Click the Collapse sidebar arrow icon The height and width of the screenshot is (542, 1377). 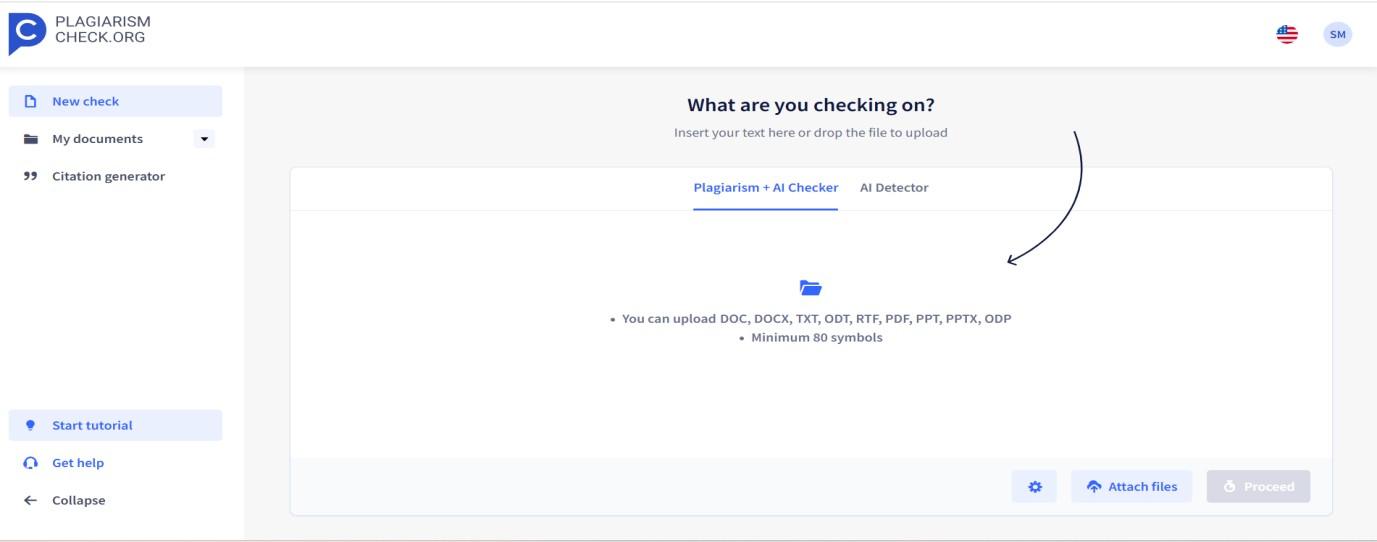click(x=31, y=500)
